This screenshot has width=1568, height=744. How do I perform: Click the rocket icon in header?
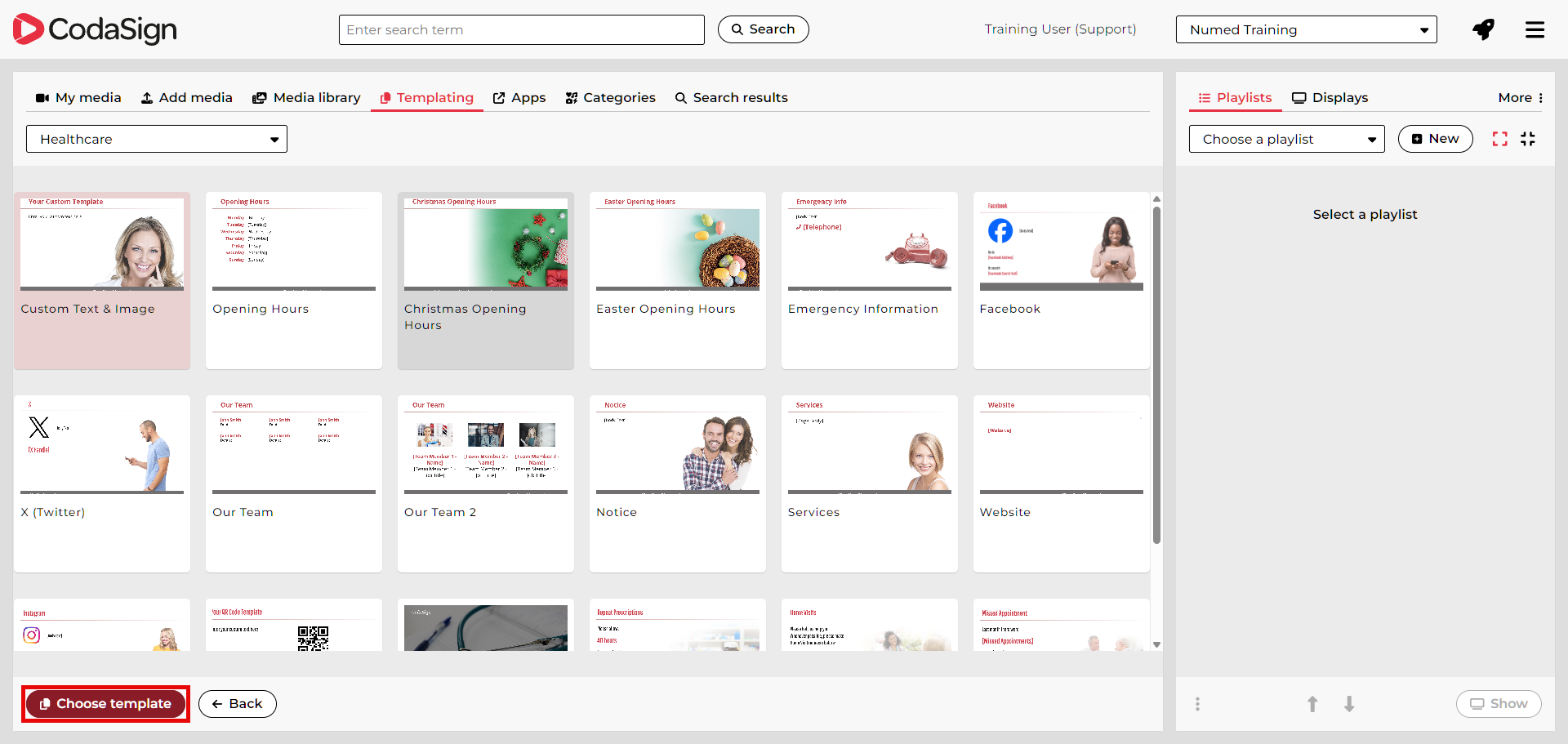pos(1483,30)
